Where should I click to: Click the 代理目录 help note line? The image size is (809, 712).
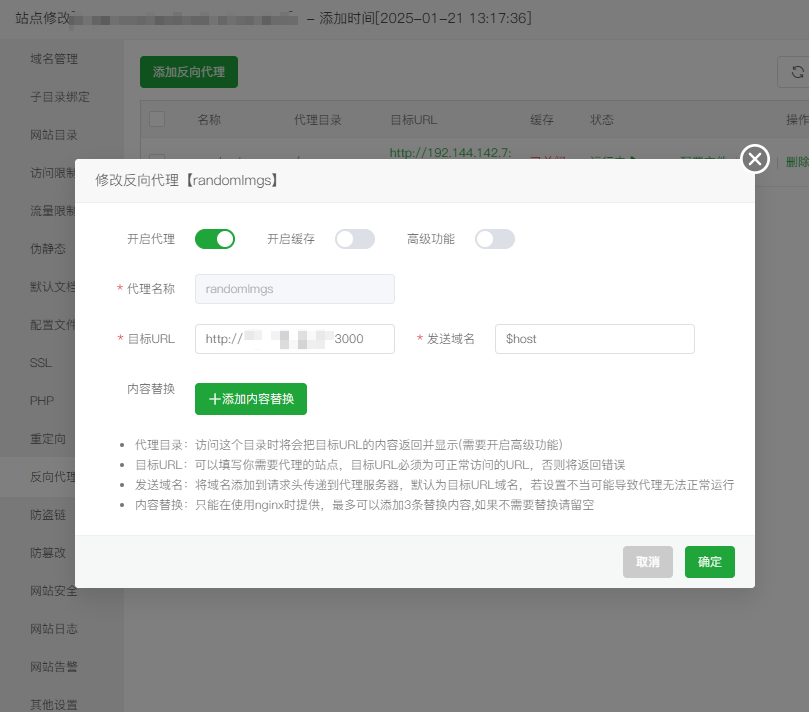point(349,445)
